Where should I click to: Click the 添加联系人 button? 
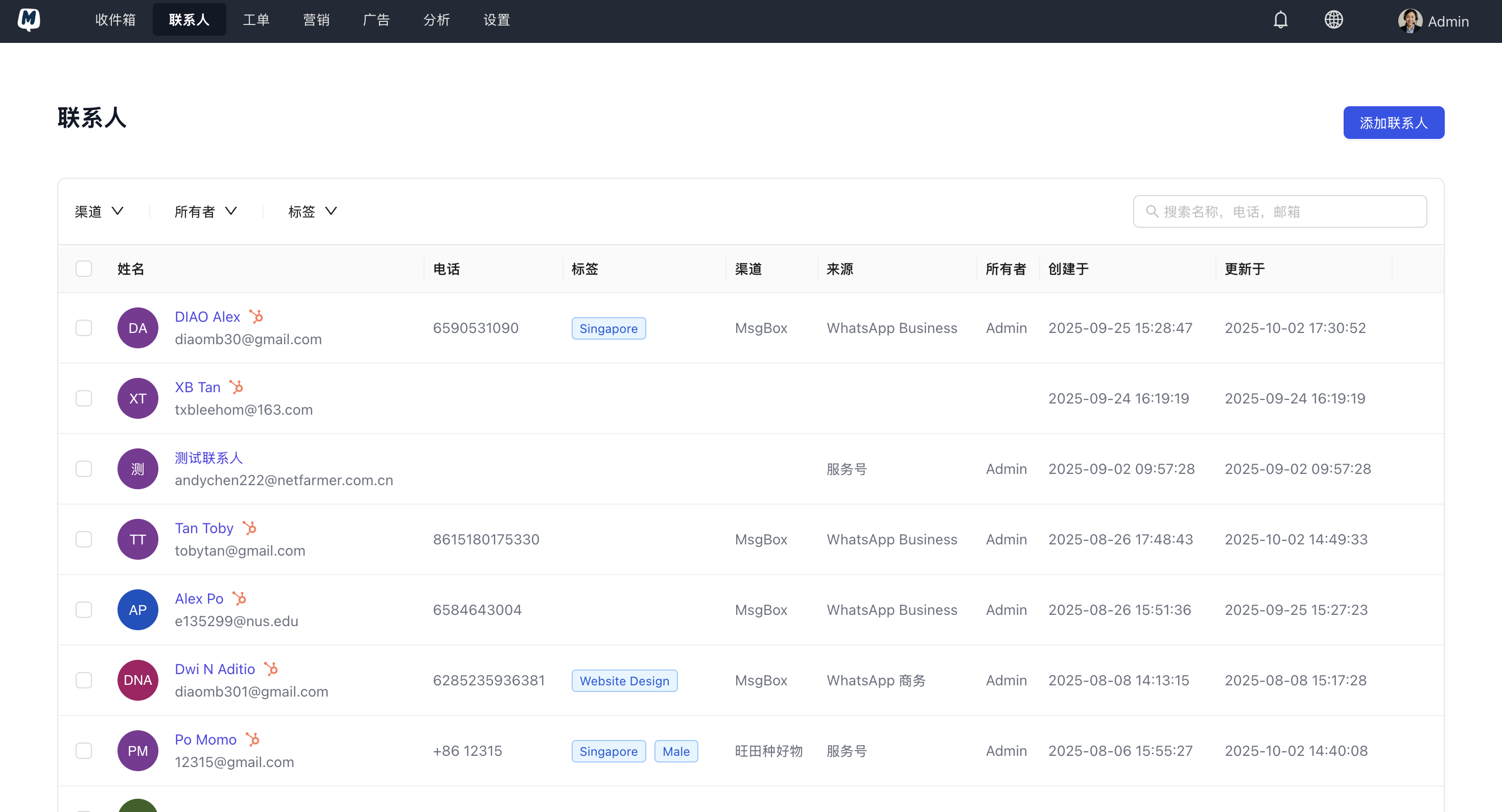click(x=1393, y=123)
